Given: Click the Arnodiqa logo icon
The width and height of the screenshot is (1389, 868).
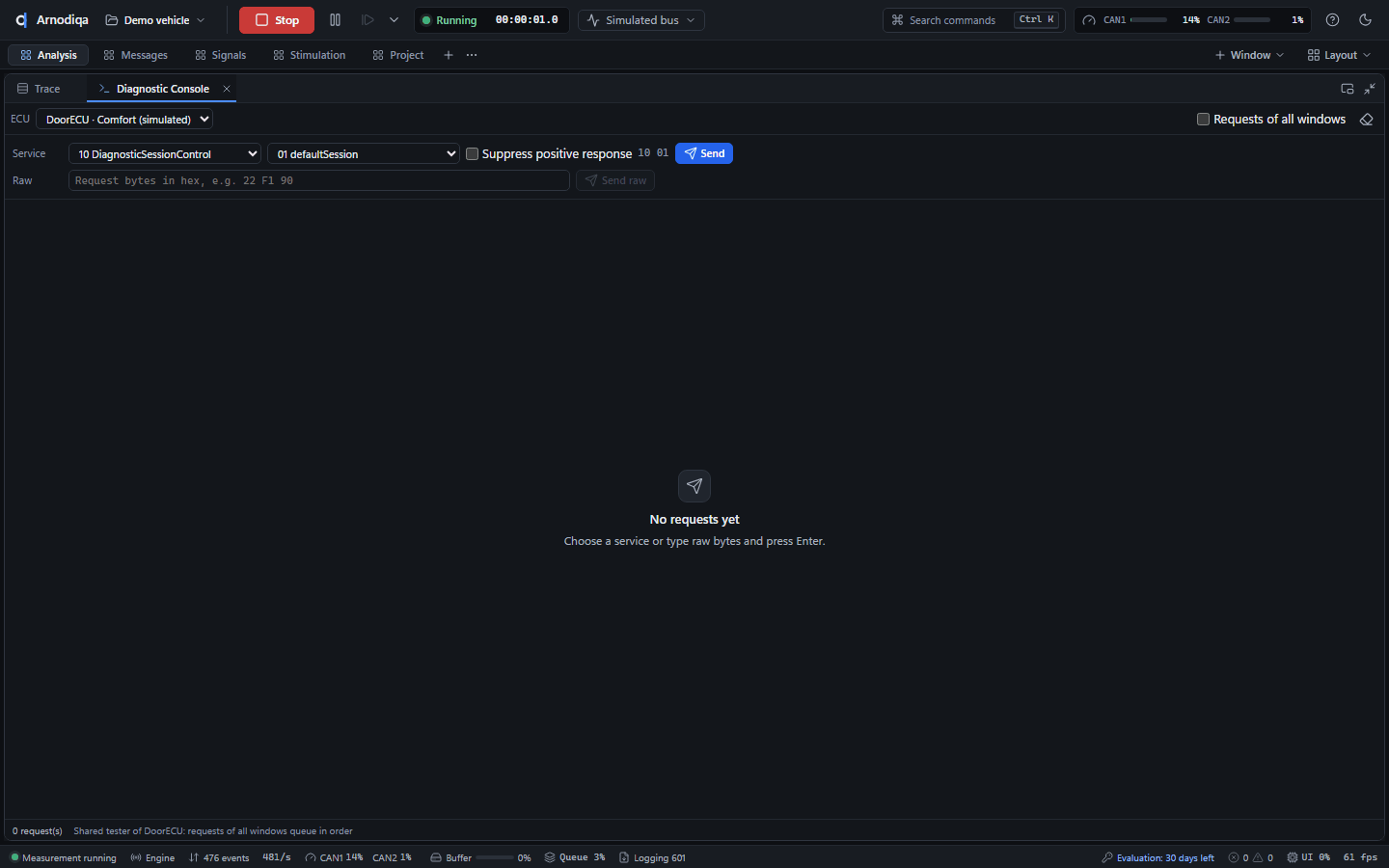Looking at the screenshot, I should point(20,20).
